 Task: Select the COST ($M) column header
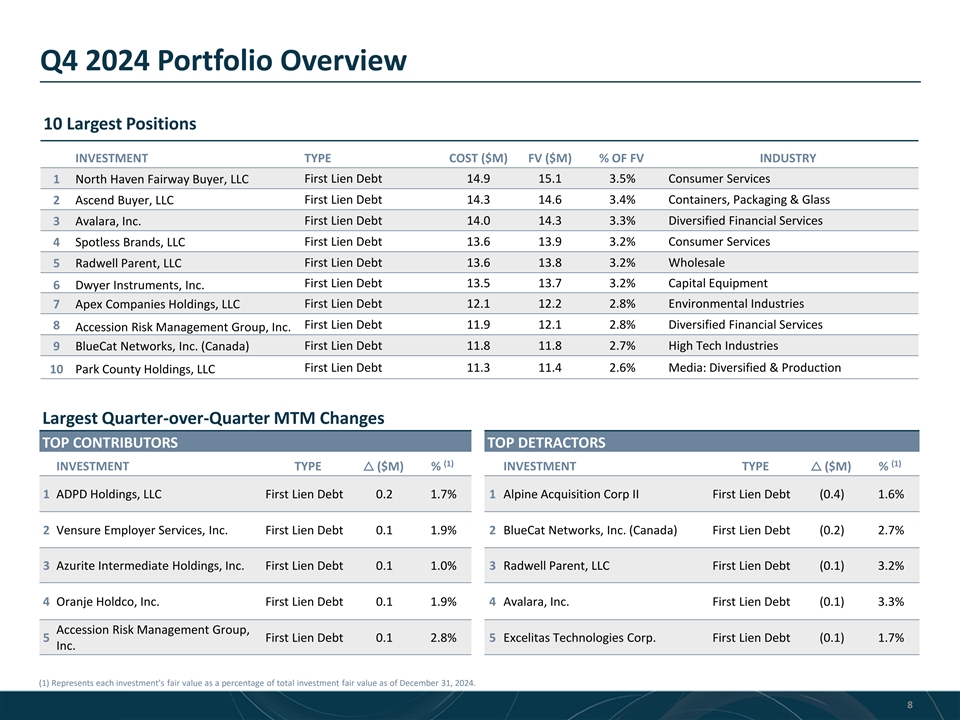pos(478,158)
